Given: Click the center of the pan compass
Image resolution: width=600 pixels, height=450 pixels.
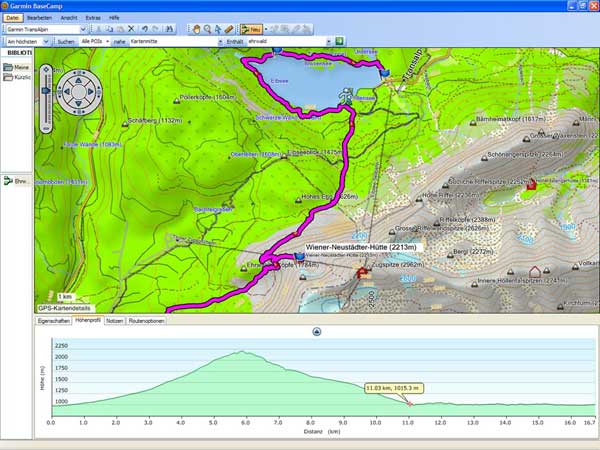Looking at the screenshot, I should coord(79,92).
